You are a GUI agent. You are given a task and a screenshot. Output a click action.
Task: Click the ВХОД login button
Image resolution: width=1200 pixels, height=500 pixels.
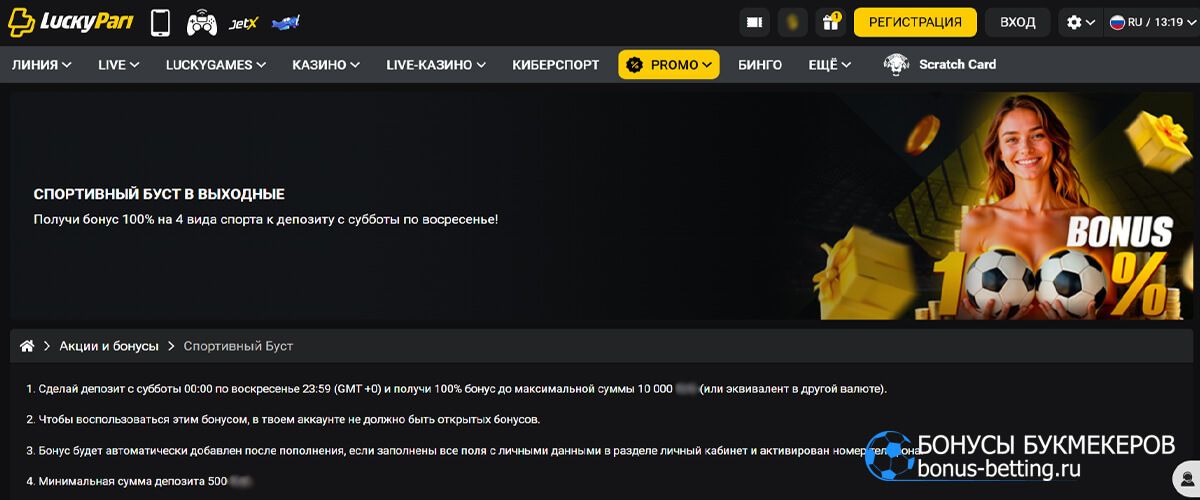(x=1017, y=22)
